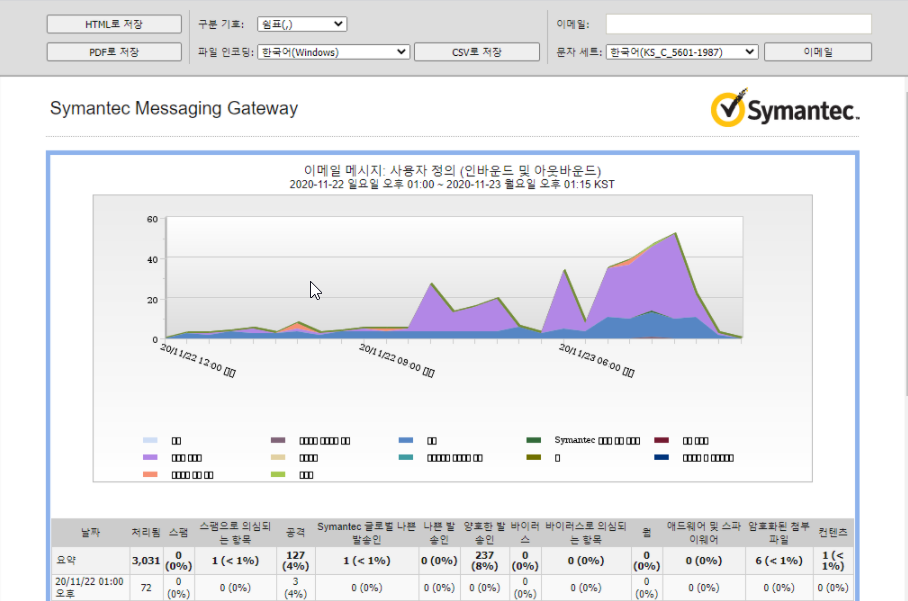Viewport: 908px width, 601px height.
Task: Click the 20/11/22 12:00 x-axis label
Action: [197, 360]
